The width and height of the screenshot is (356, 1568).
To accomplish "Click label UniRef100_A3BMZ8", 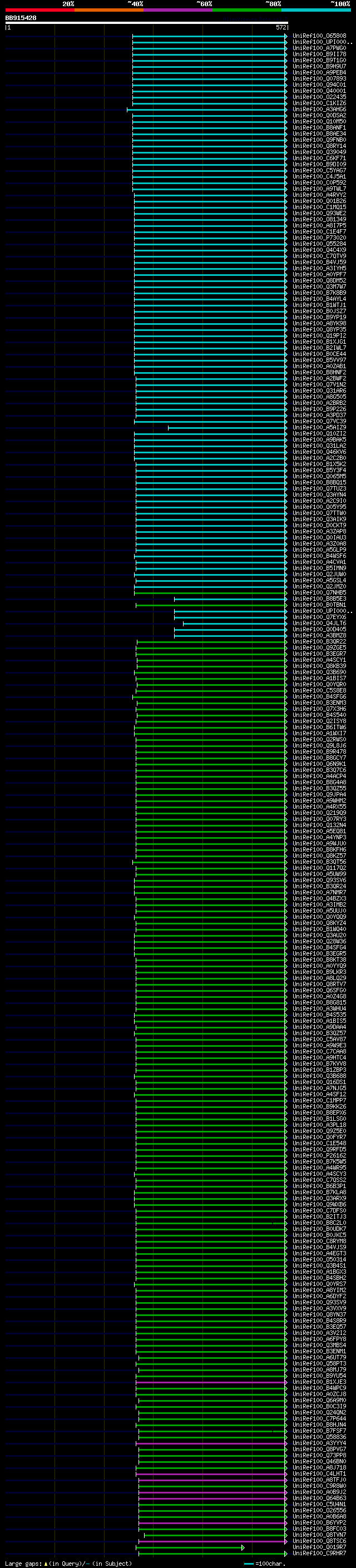I will 319,635.
